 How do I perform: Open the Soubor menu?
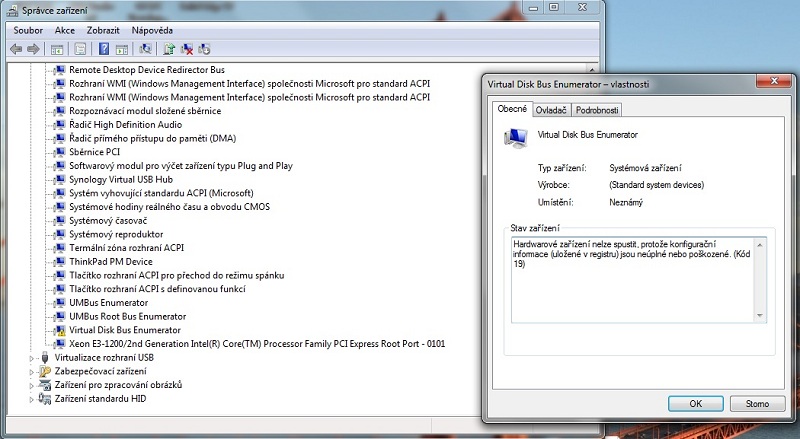click(x=28, y=30)
